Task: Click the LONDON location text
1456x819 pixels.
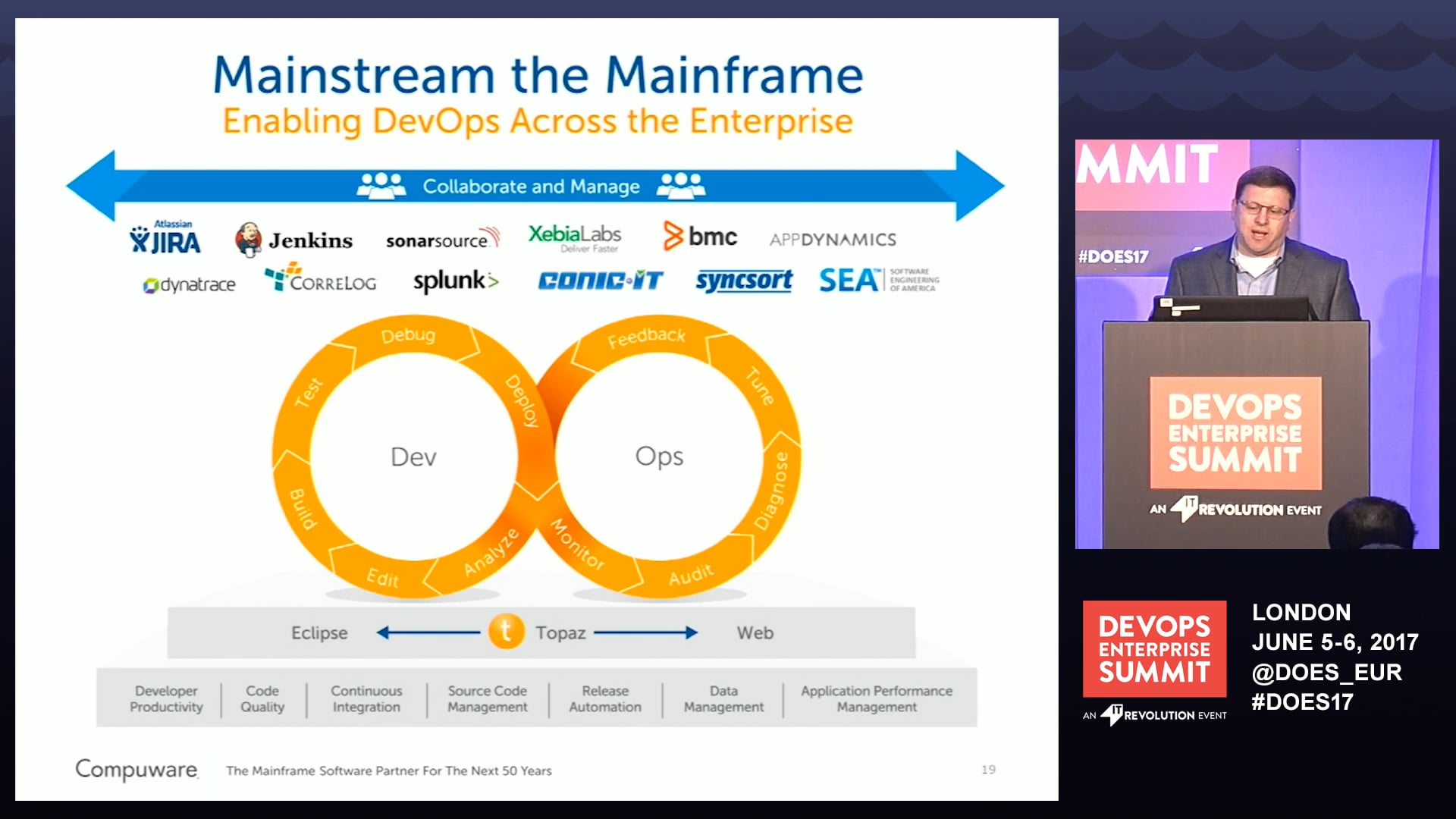Action: (x=1301, y=612)
